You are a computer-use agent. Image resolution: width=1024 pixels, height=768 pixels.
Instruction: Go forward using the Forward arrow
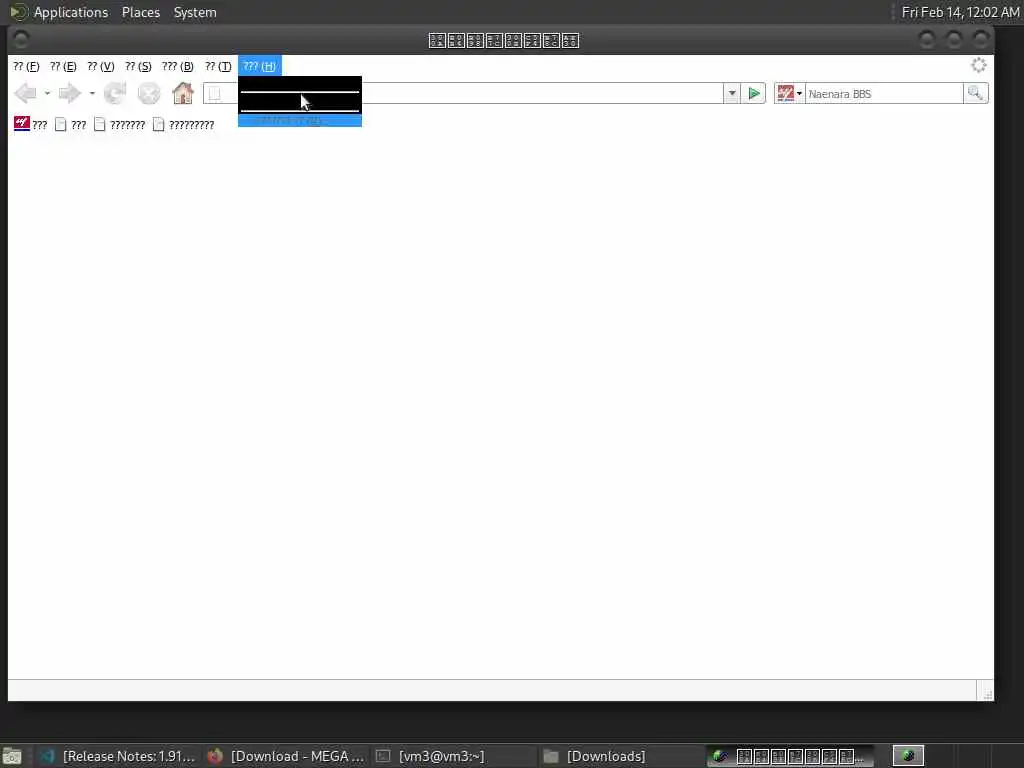(x=69, y=93)
